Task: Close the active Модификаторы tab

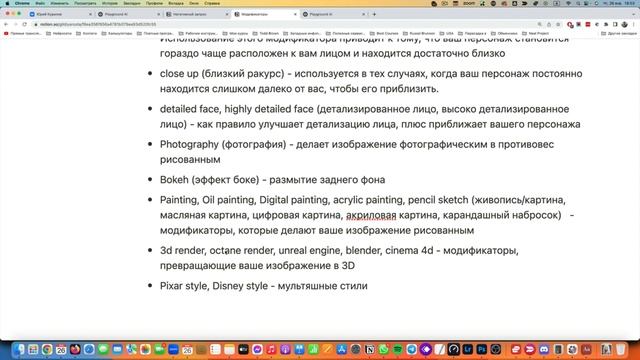Action: (295, 14)
